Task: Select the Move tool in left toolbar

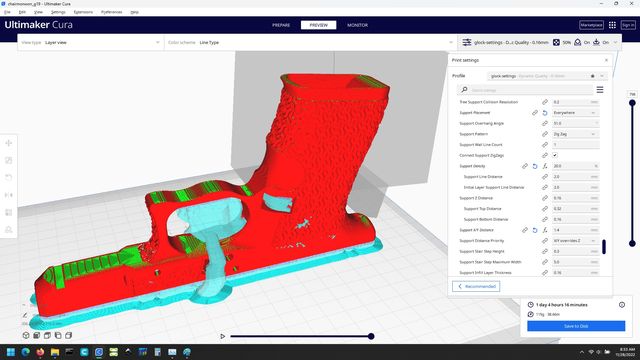Action: point(9,143)
